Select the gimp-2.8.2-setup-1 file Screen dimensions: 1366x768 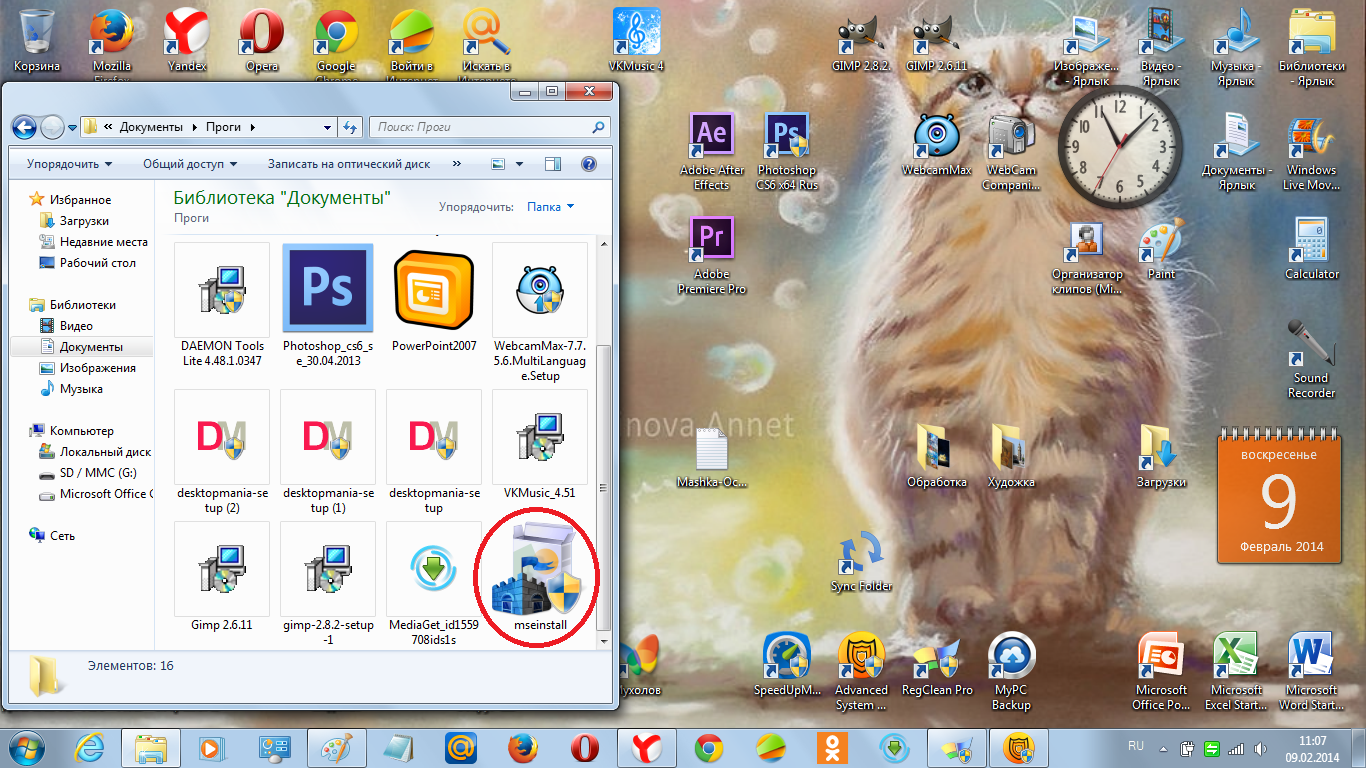328,584
